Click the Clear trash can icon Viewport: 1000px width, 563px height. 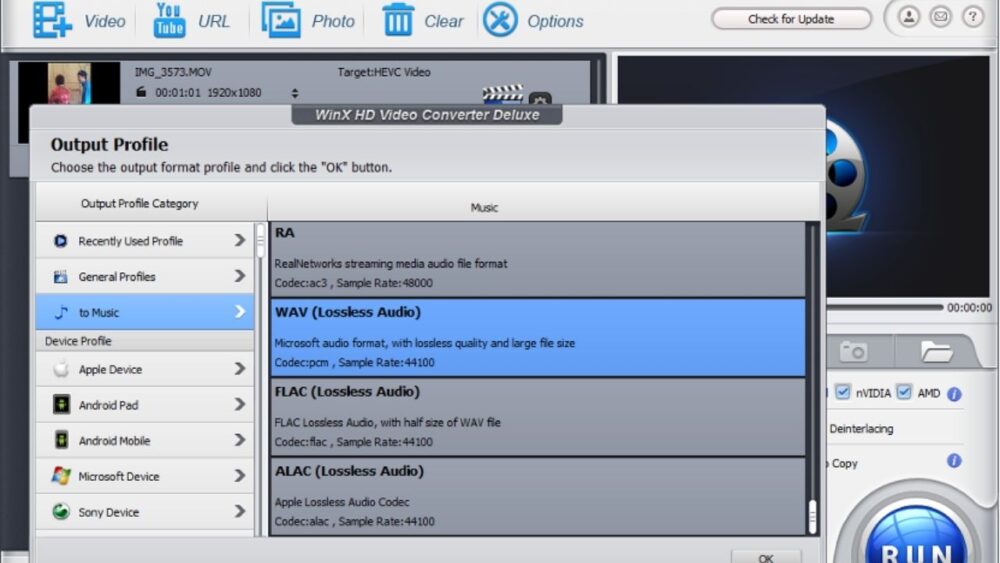pos(398,19)
